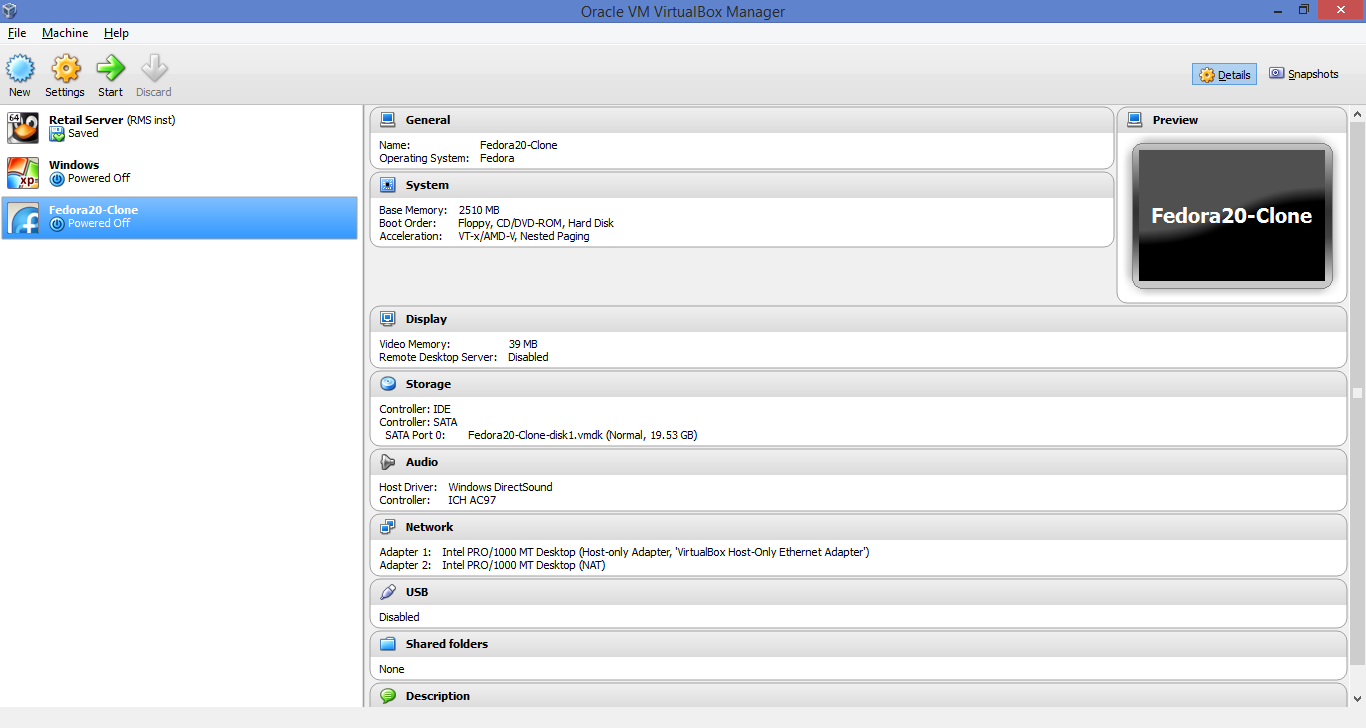
Task: Select the Windows VM entry
Action: (179, 172)
